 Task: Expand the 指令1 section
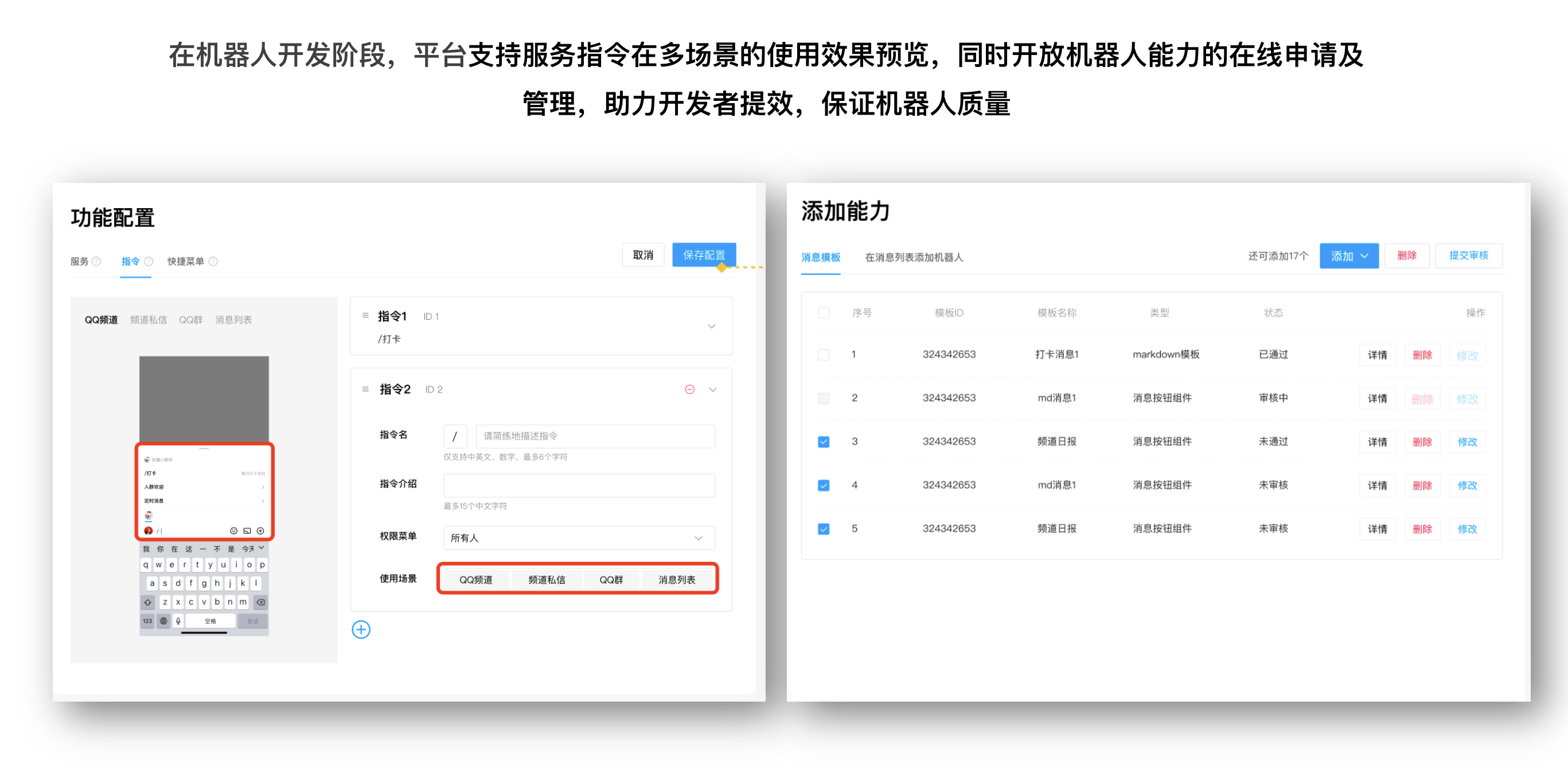click(x=712, y=326)
